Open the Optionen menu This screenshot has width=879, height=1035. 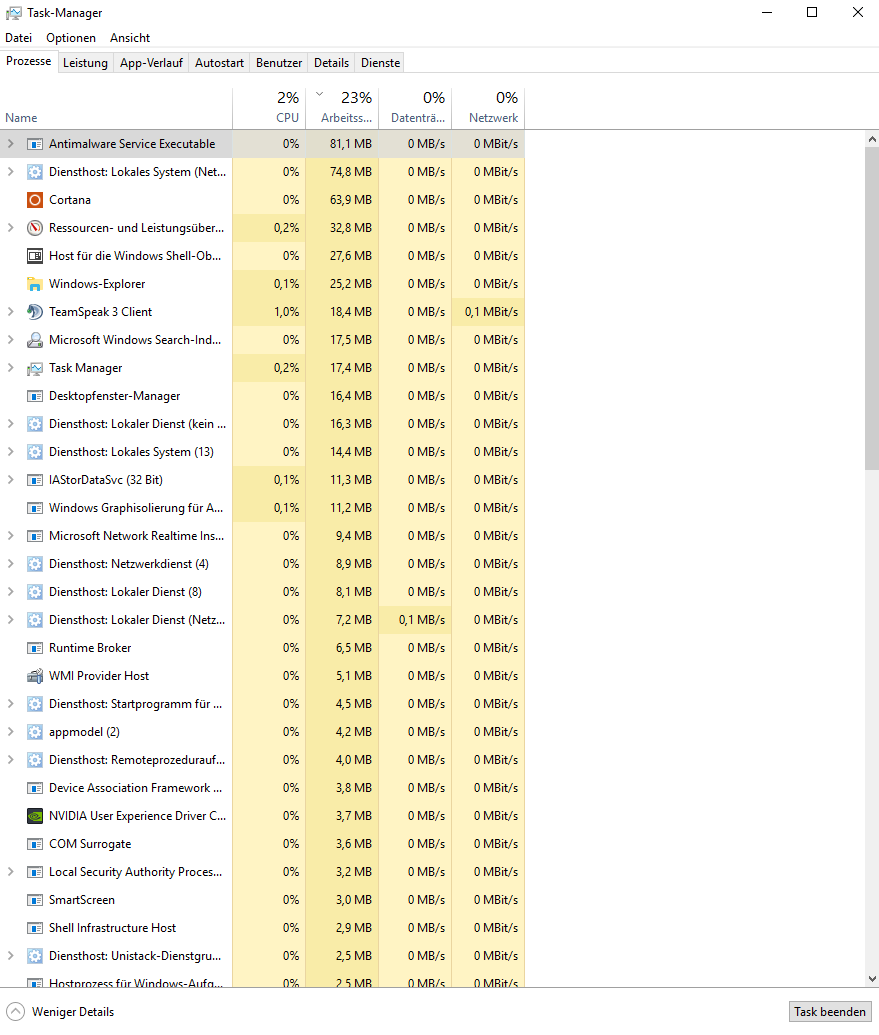[71, 38]
